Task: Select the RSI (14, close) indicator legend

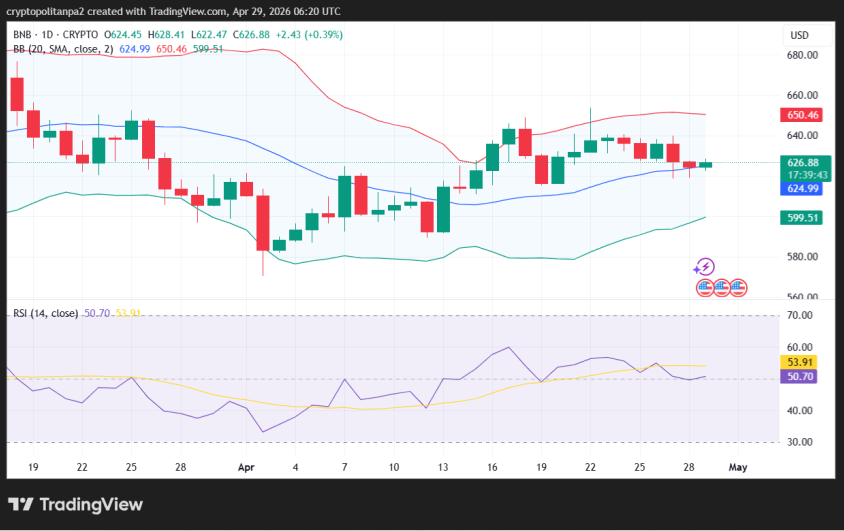Action: coord(46,313)
